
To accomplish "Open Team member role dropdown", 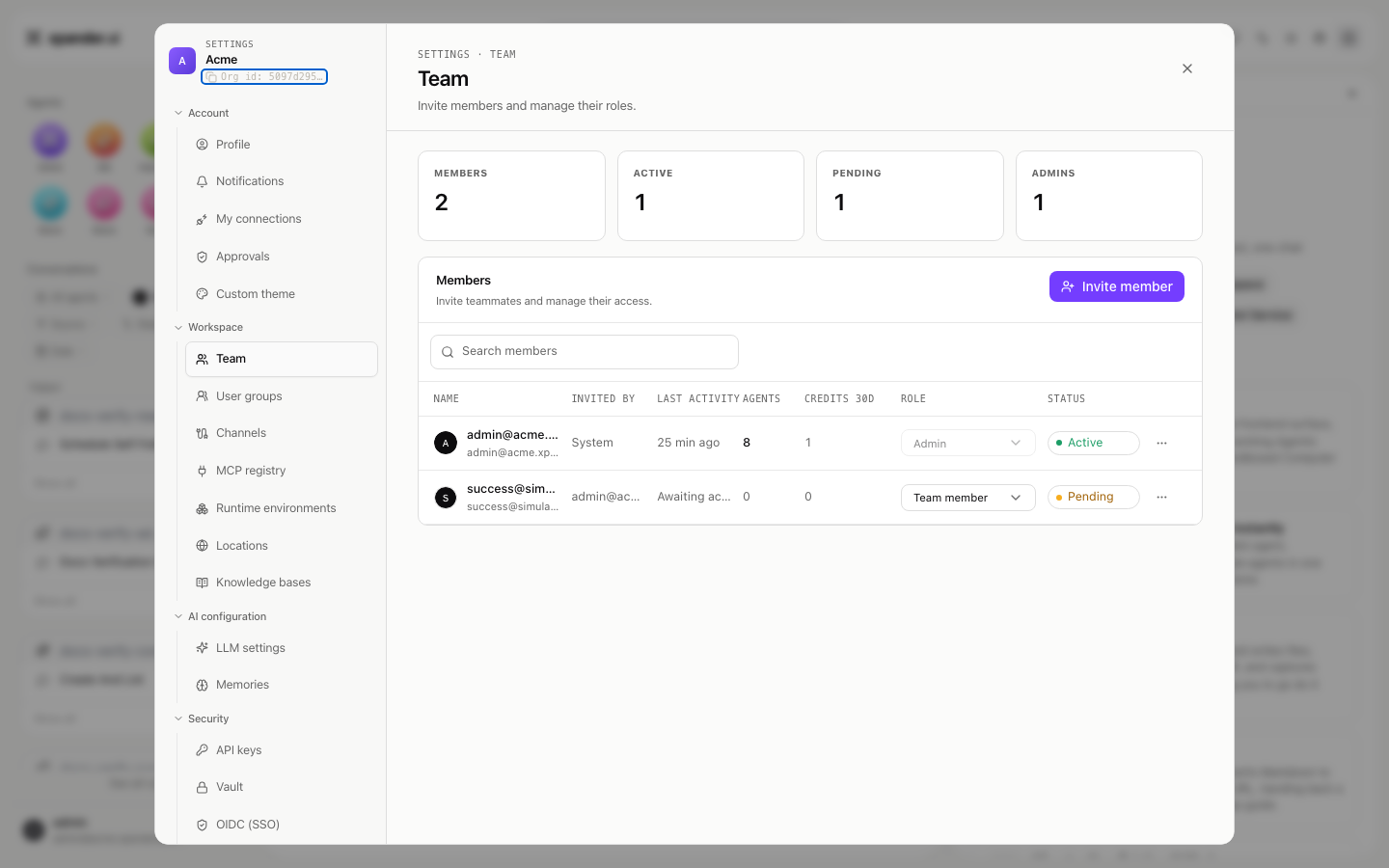I will point(967,498).
